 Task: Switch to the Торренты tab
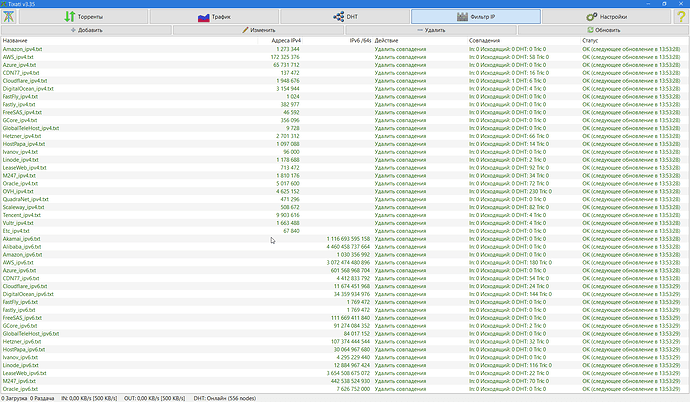click(83, 17)
